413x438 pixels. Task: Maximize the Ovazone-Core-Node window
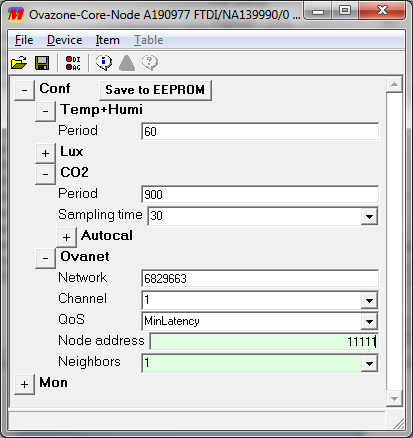(x=345, y=11)
